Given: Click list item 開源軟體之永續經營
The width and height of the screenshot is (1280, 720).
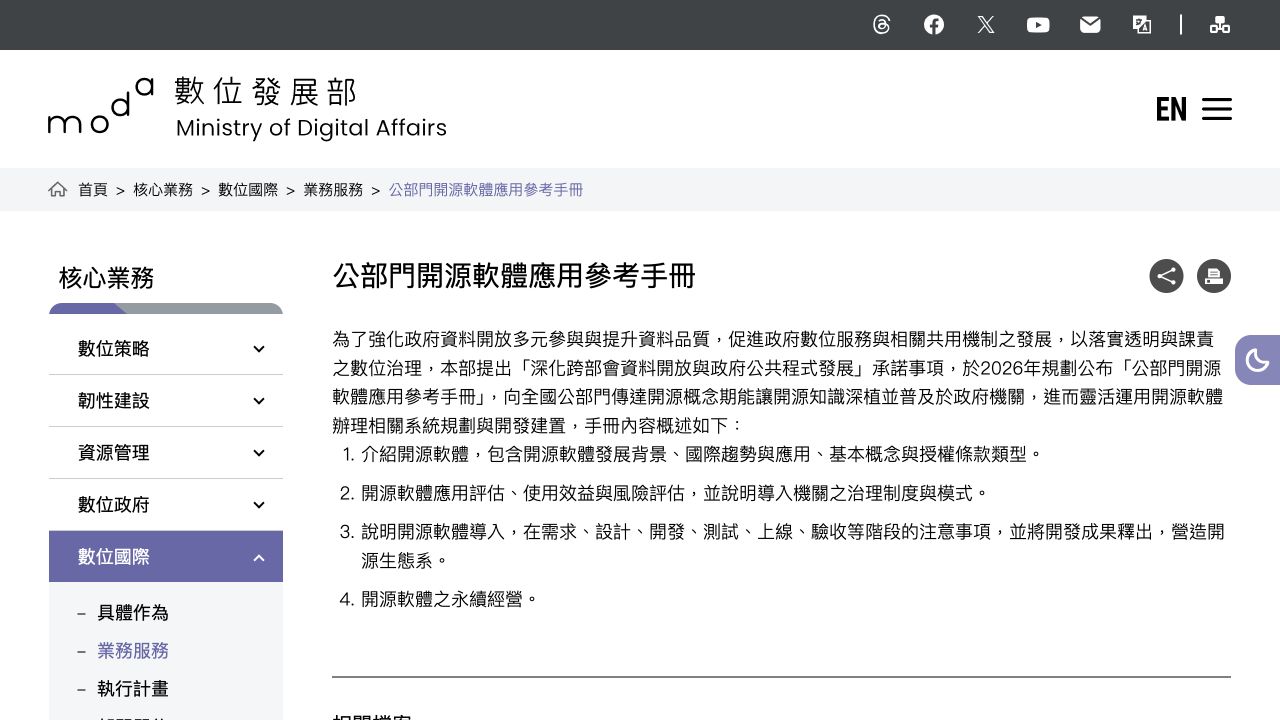Looking at the screenshot, I should tap(450, 599).
